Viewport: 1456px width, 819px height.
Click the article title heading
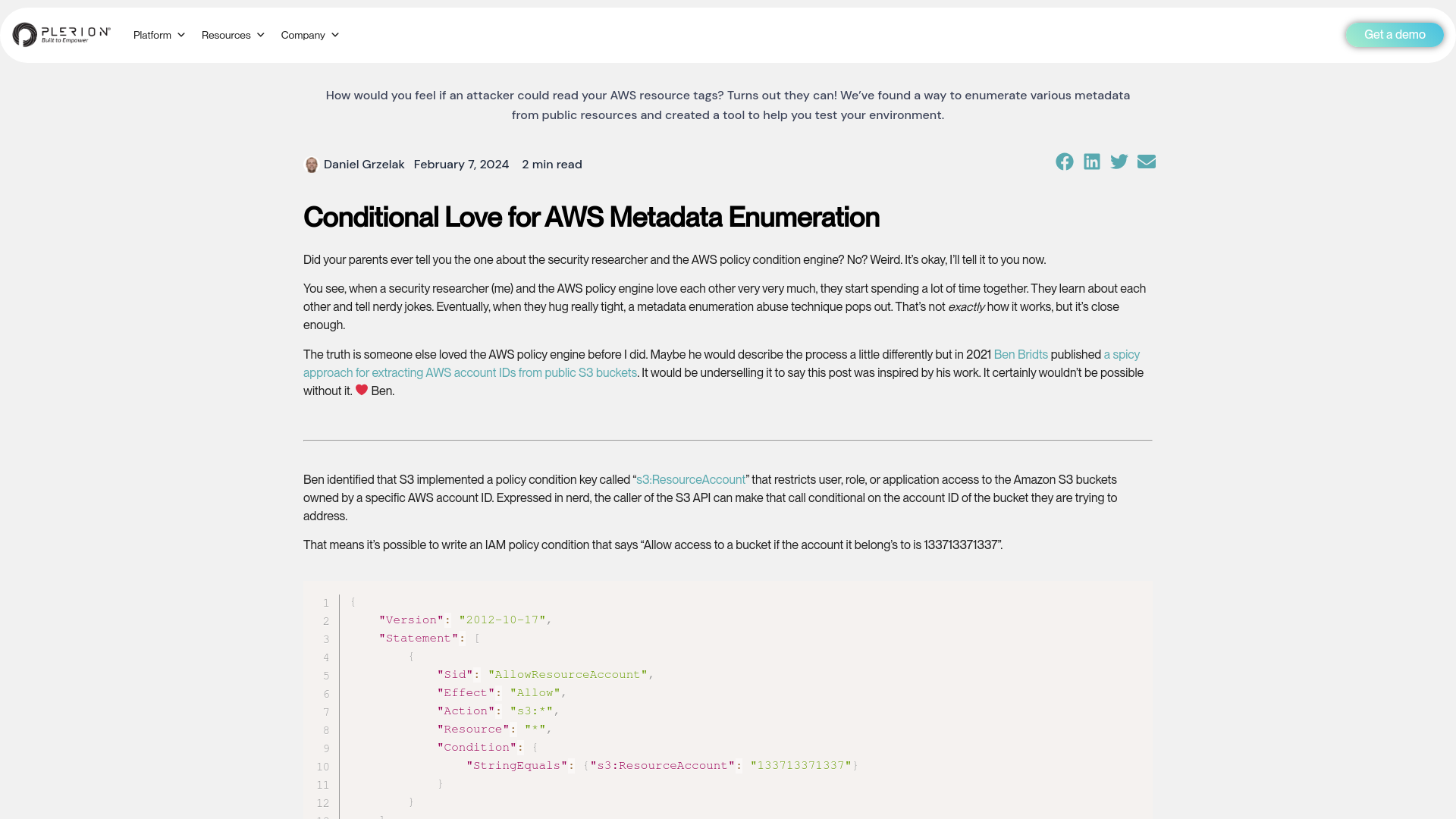coord(591,218)
